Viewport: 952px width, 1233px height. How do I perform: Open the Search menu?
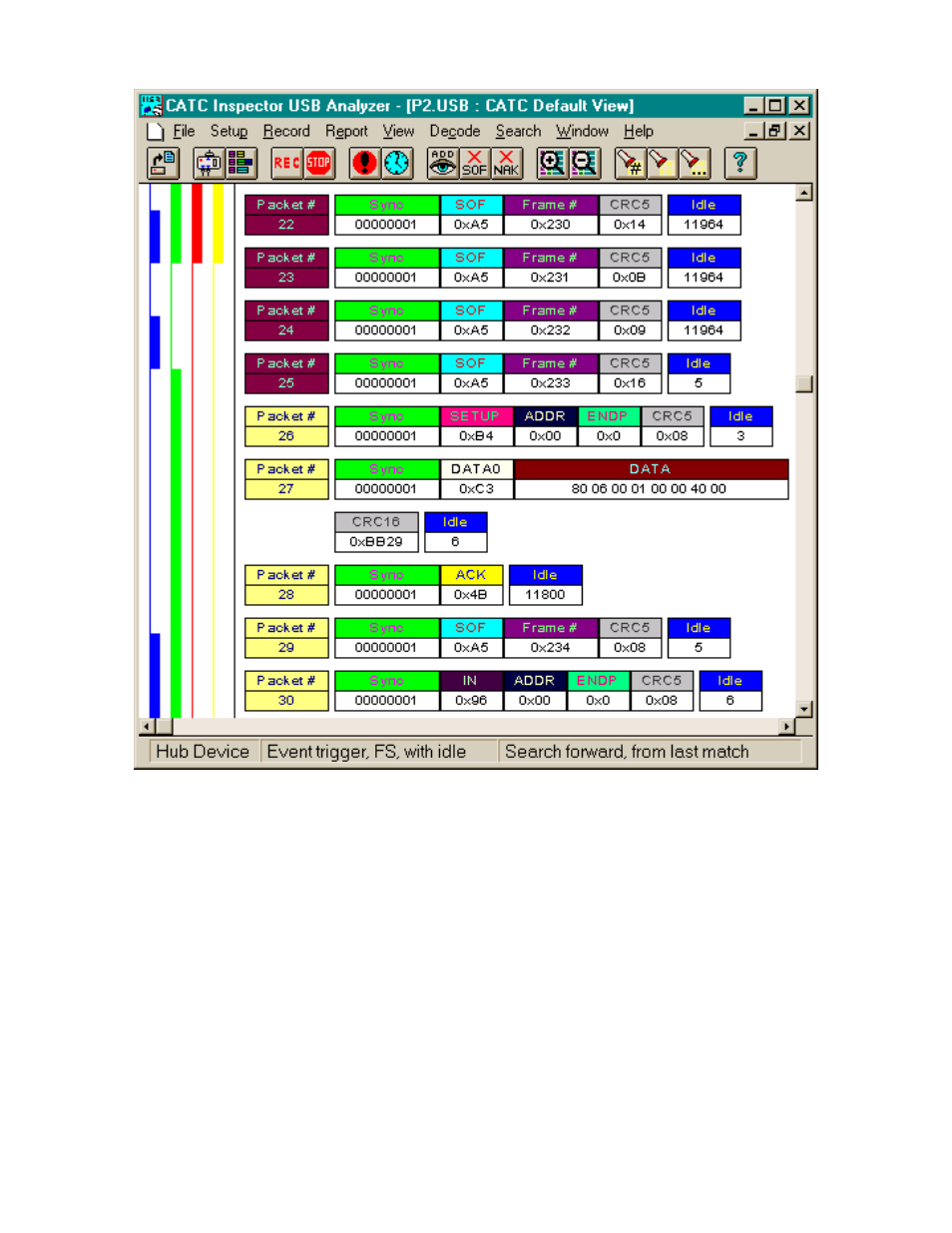[x=518, y=131]
